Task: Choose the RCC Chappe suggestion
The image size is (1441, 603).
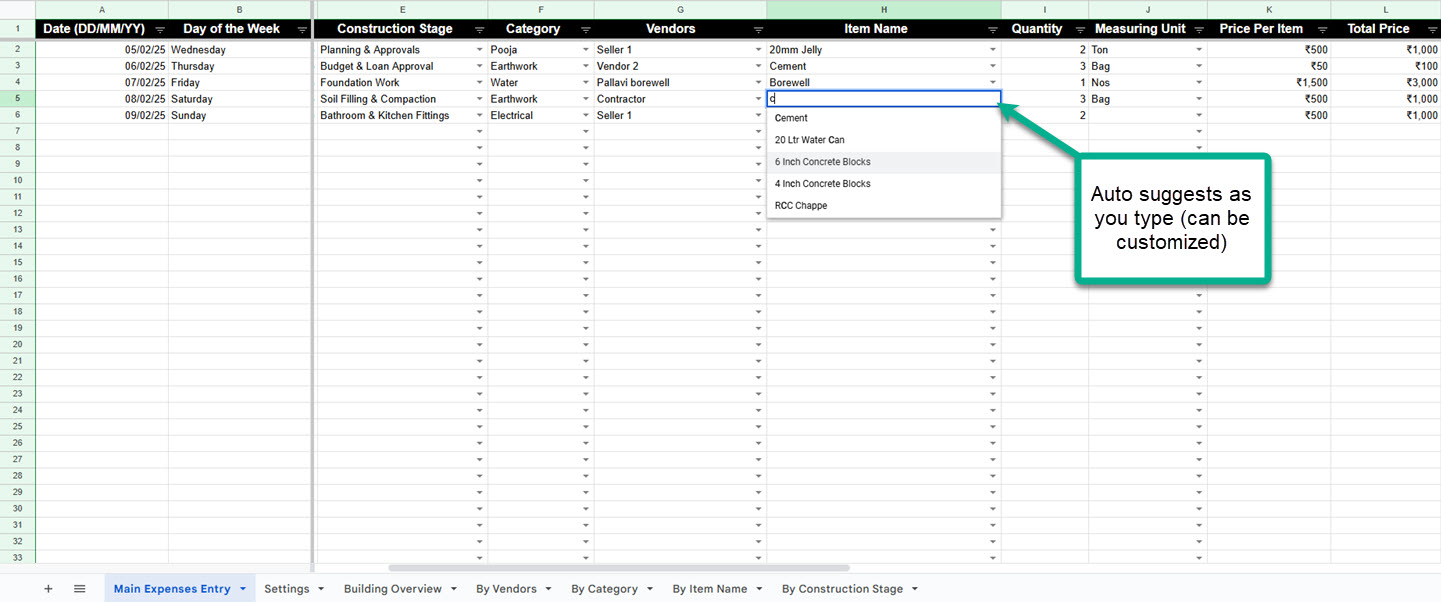Action: 800,205
